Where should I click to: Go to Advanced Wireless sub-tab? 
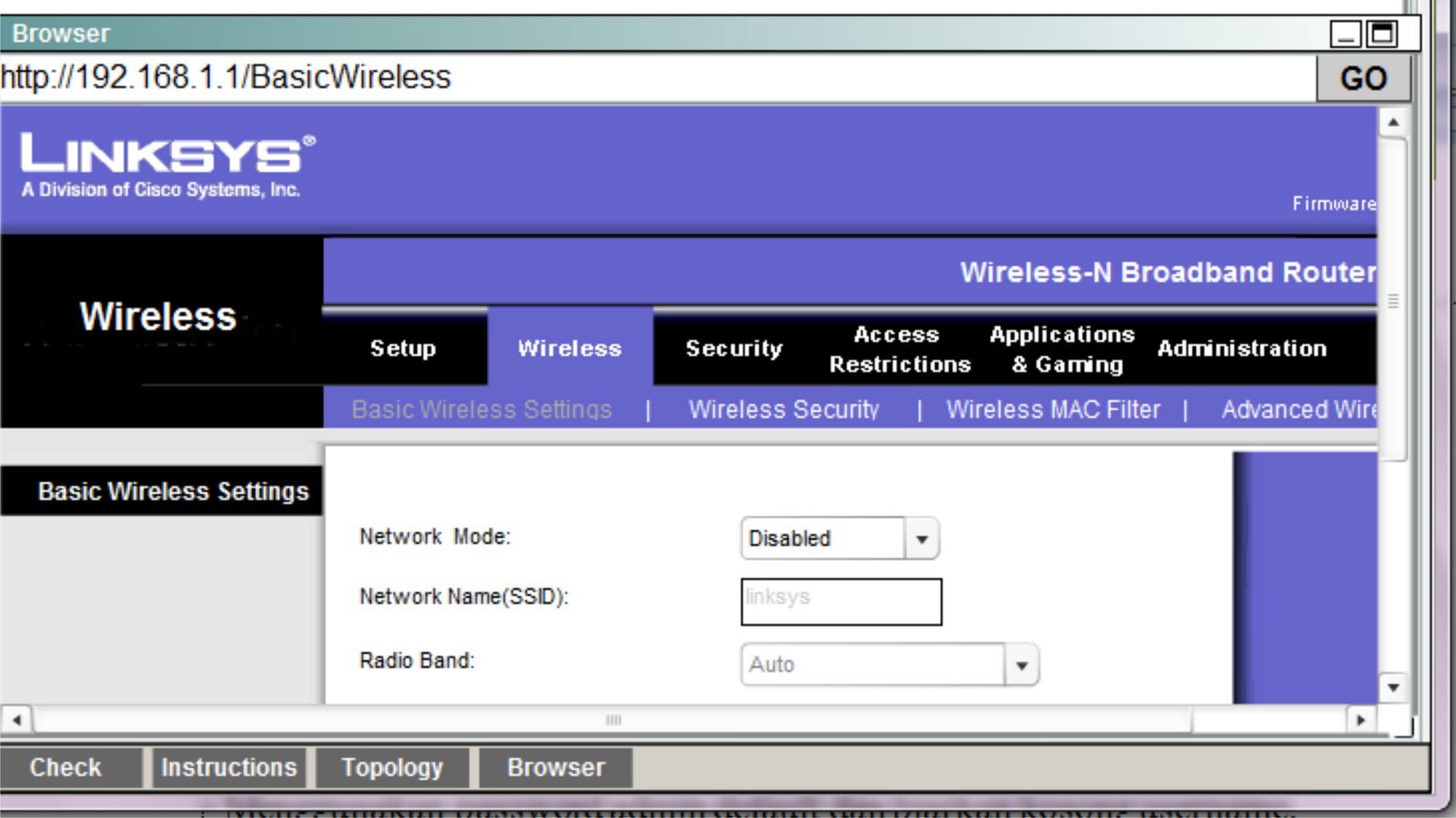point(1299,409)
